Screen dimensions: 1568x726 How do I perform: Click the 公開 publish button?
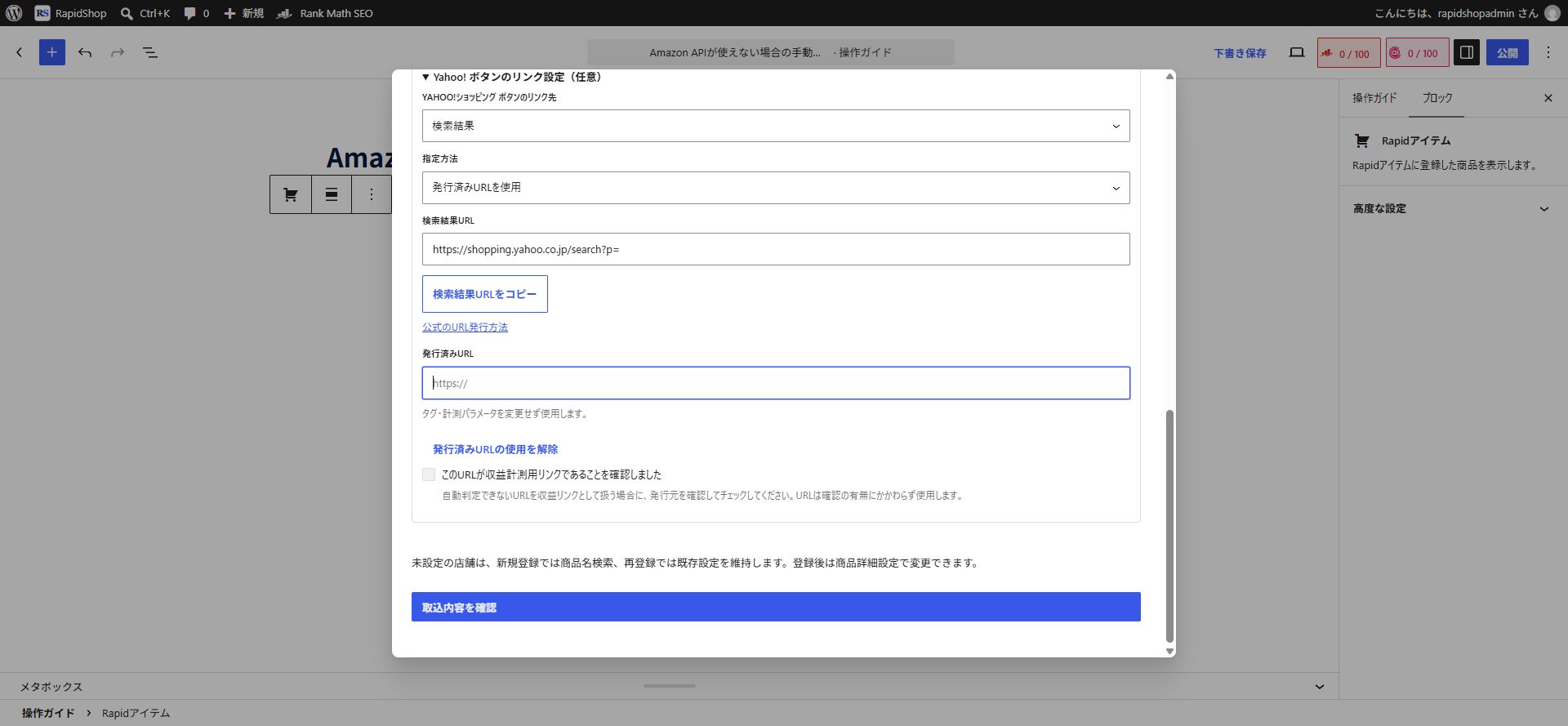[1508, 52]
